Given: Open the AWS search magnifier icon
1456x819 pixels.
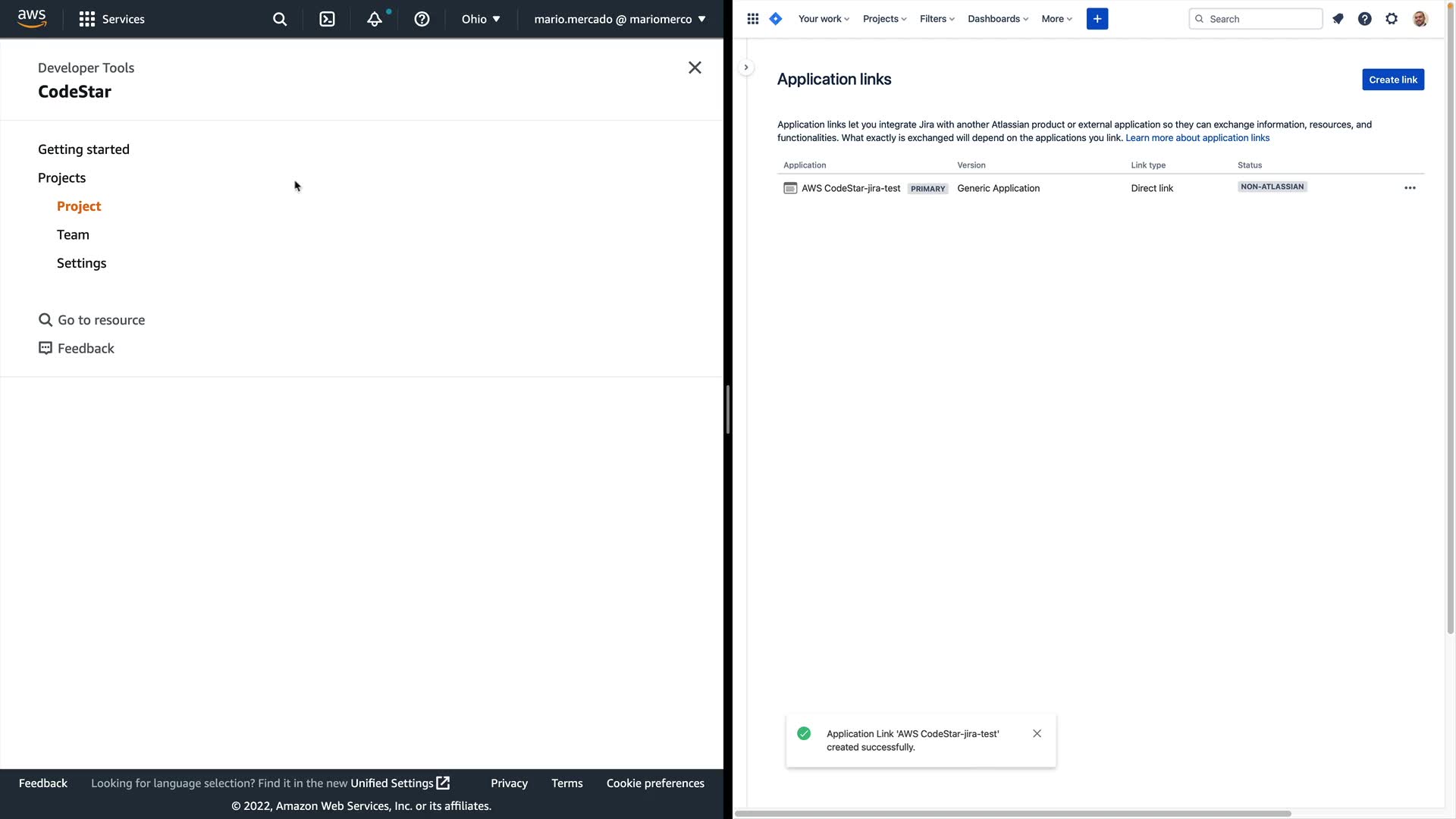Looking at the screenshot, I should (280, 19).
